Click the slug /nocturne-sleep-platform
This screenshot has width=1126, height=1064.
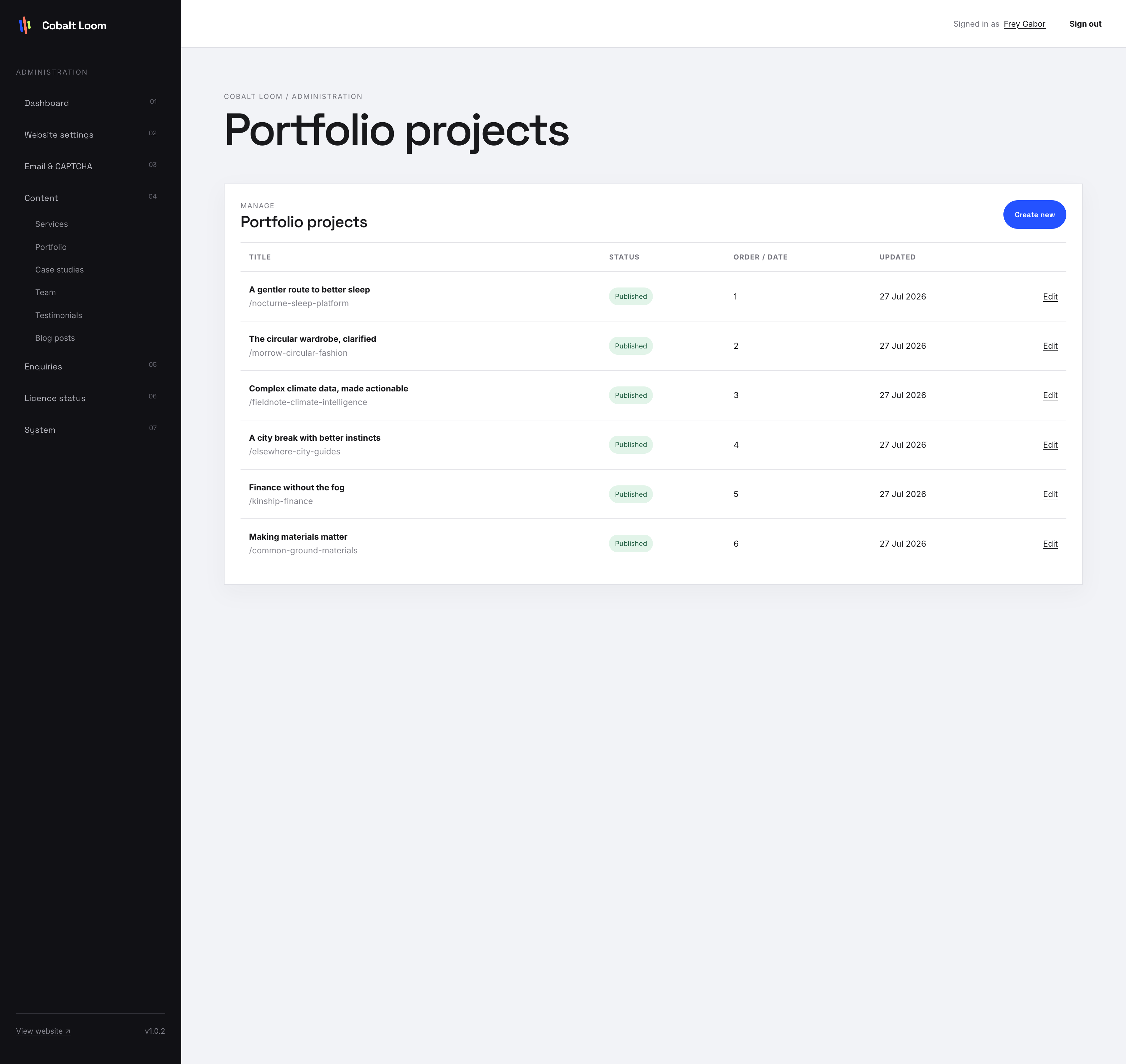299,303
